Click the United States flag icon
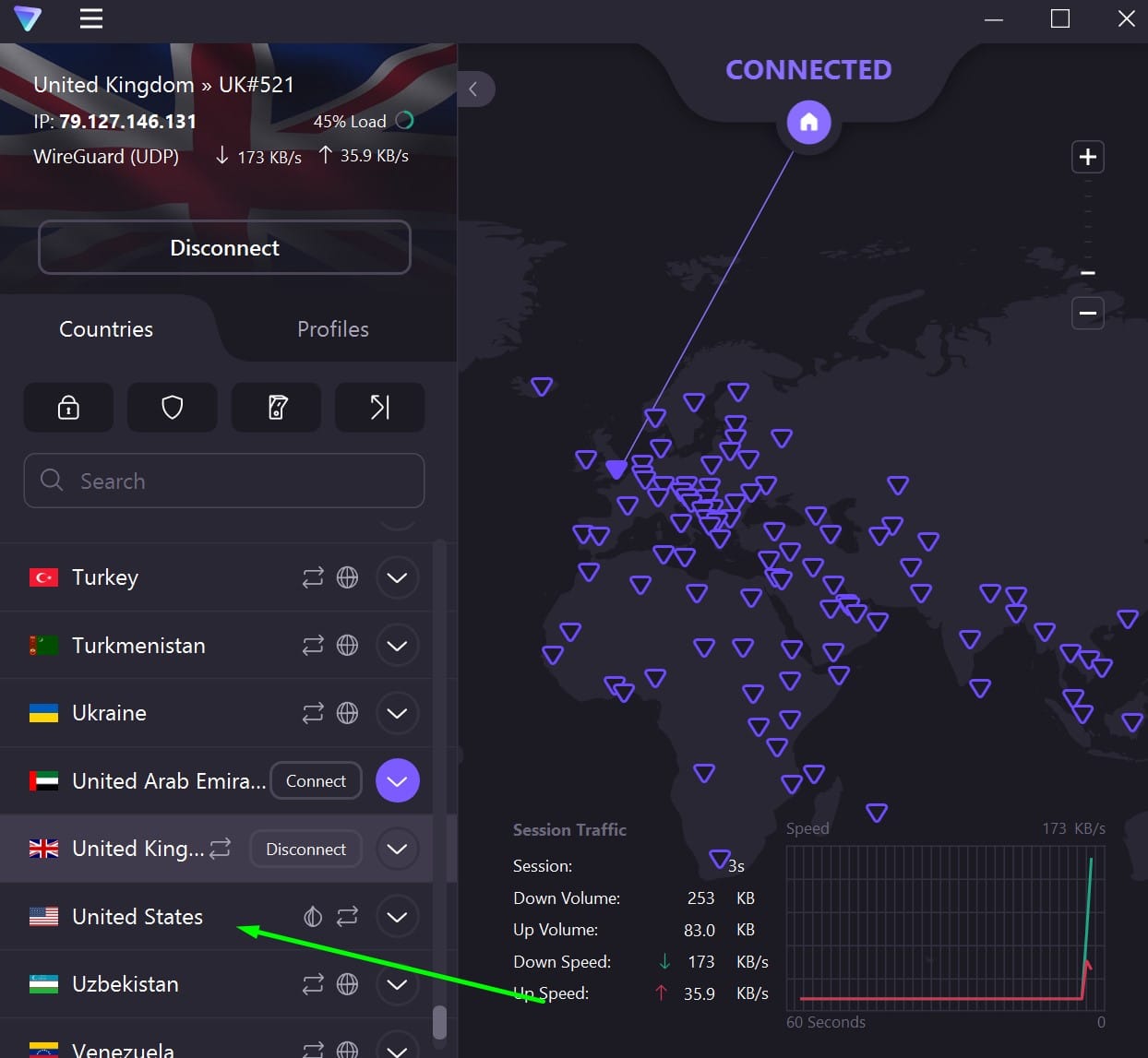1148x1058 pixels. [43, 917]
